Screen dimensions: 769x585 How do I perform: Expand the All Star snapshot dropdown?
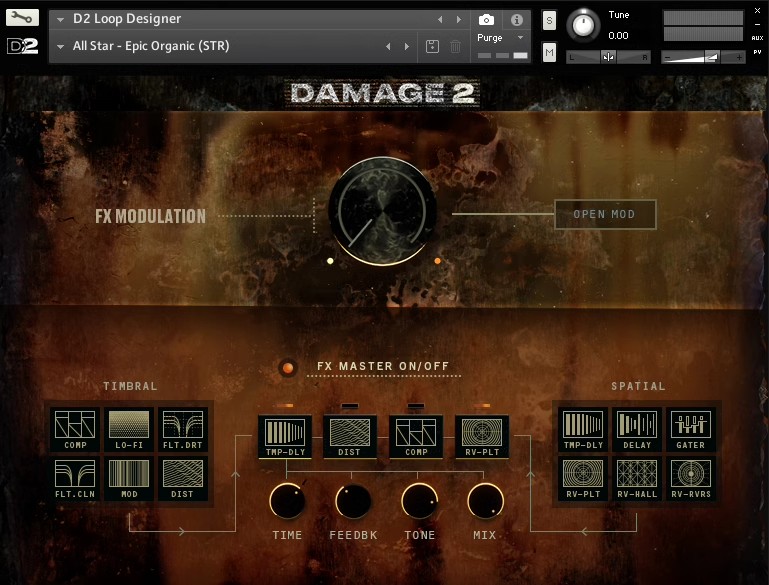coord(61,47)
